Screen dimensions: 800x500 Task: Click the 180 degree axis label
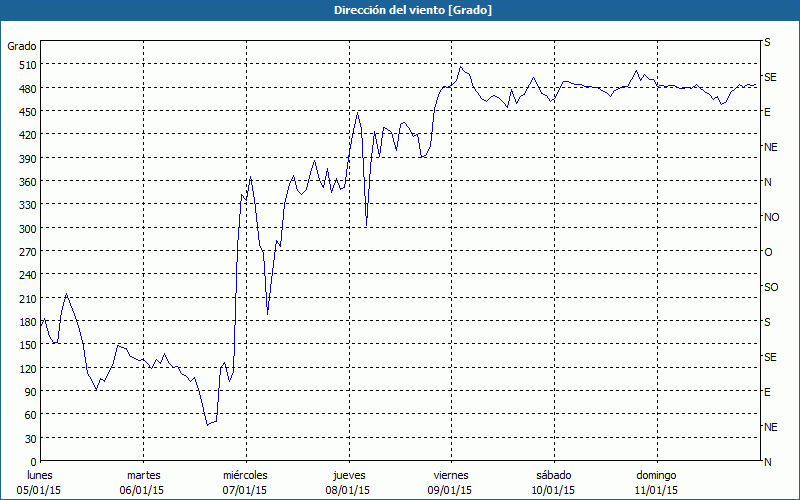[x=26, y=322]
